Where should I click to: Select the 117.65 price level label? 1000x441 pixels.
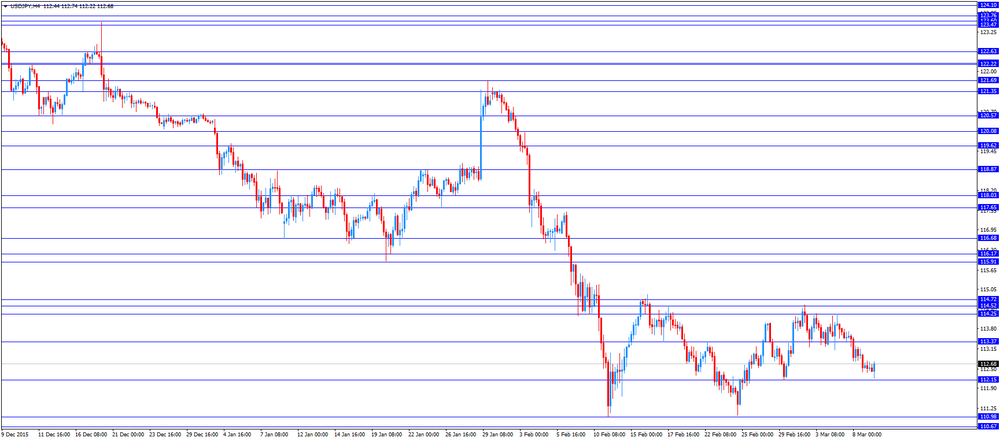(x=988, y=207)
